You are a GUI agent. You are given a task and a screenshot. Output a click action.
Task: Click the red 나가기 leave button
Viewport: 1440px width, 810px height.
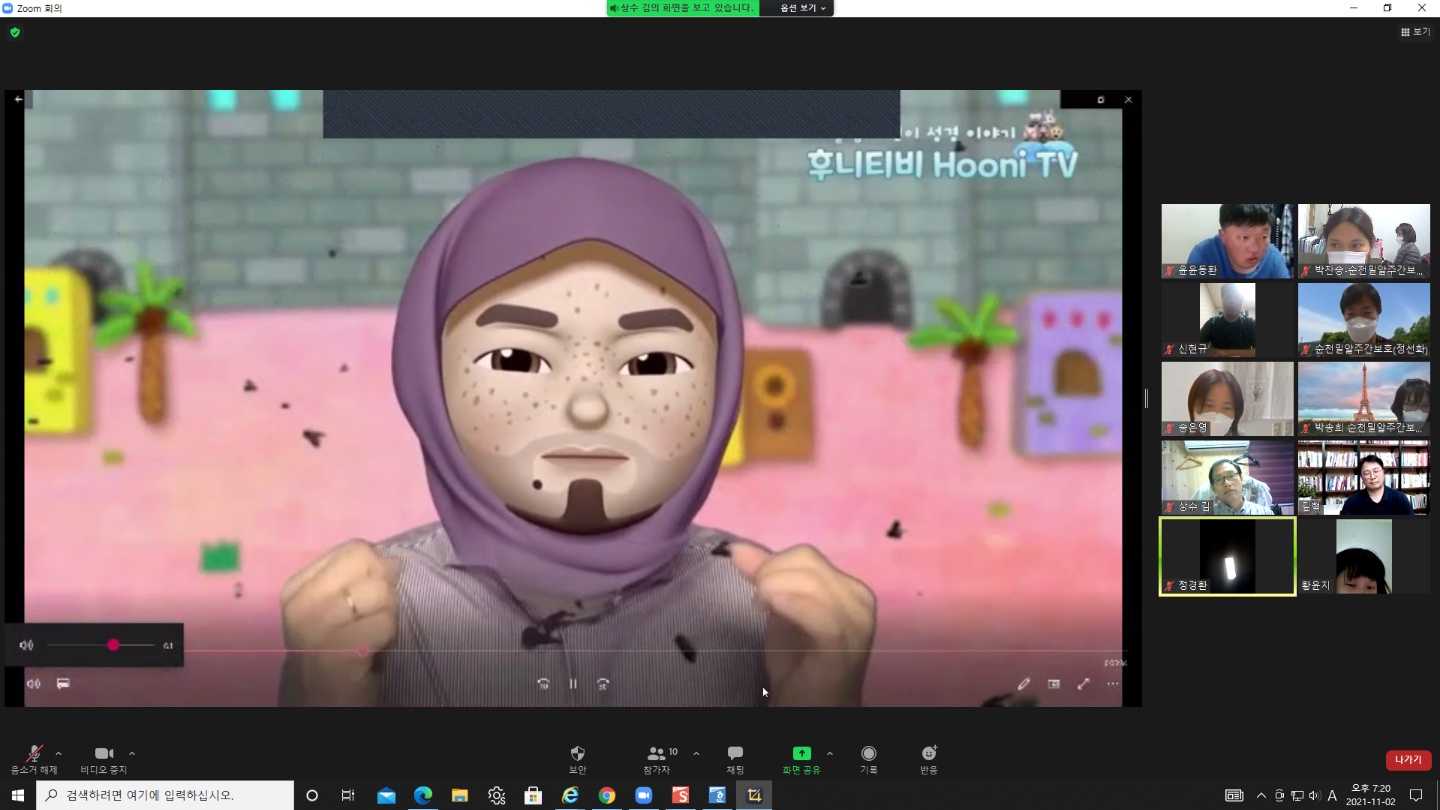point(1408,760)
